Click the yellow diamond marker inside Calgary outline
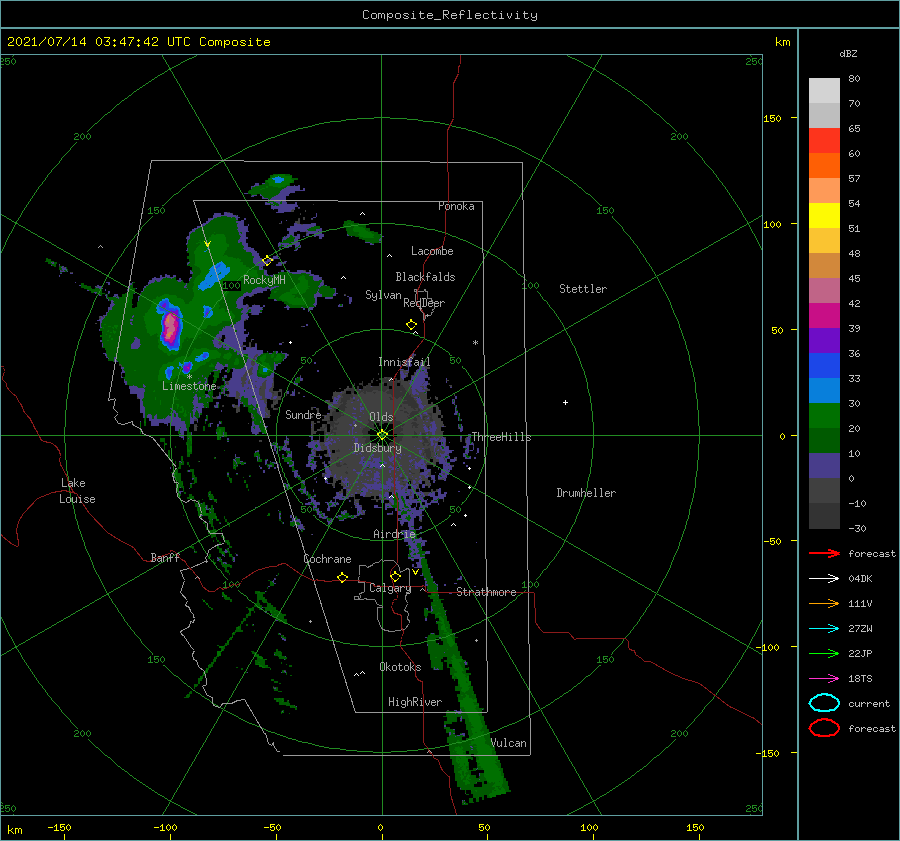Screen dimensions: 900x841 pyautogui.click(x=395, y=576)
